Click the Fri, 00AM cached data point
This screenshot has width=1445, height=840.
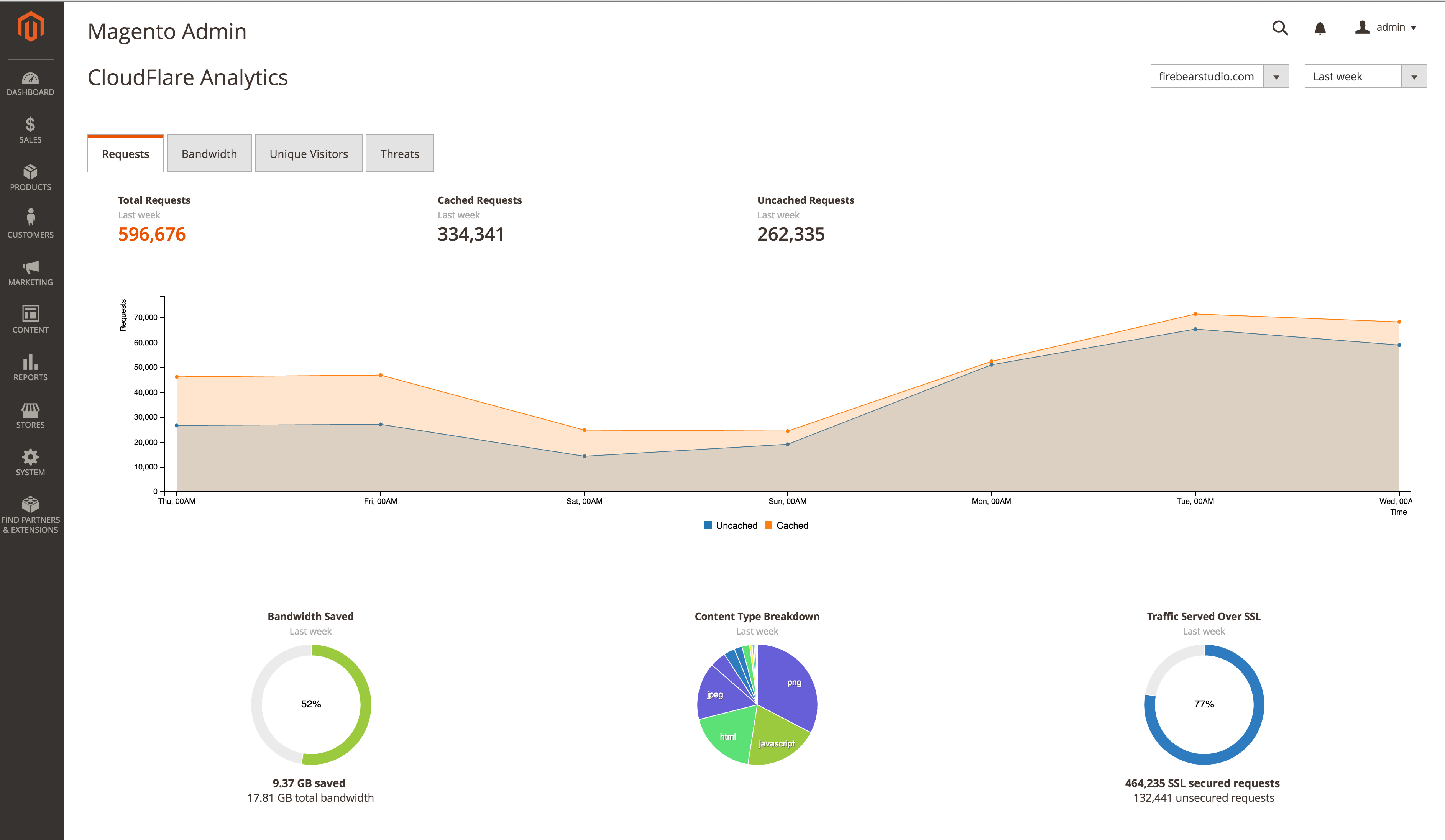380,376
